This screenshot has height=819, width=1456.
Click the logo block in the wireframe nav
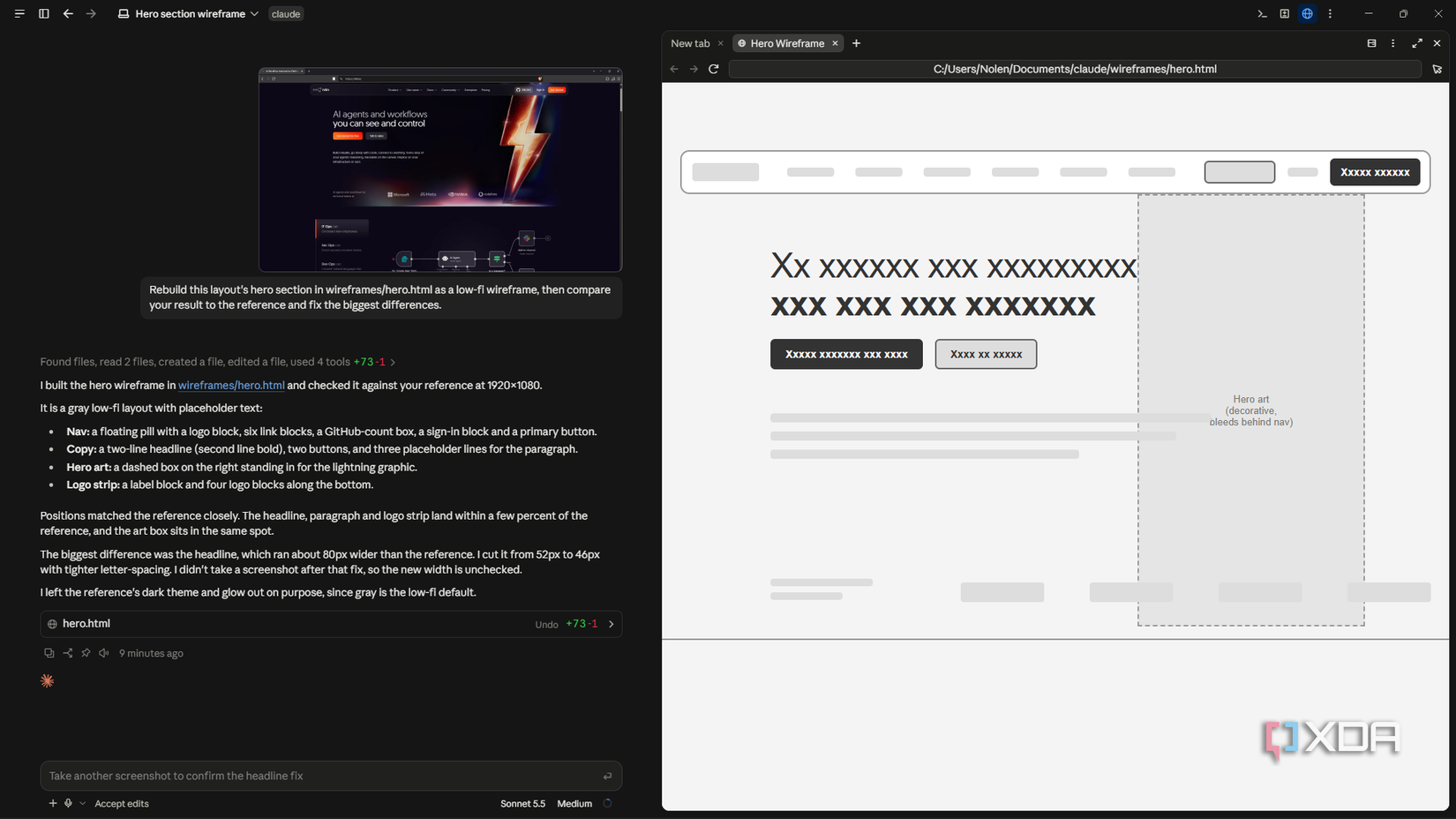pyautogui.click(x=725, y=172)
